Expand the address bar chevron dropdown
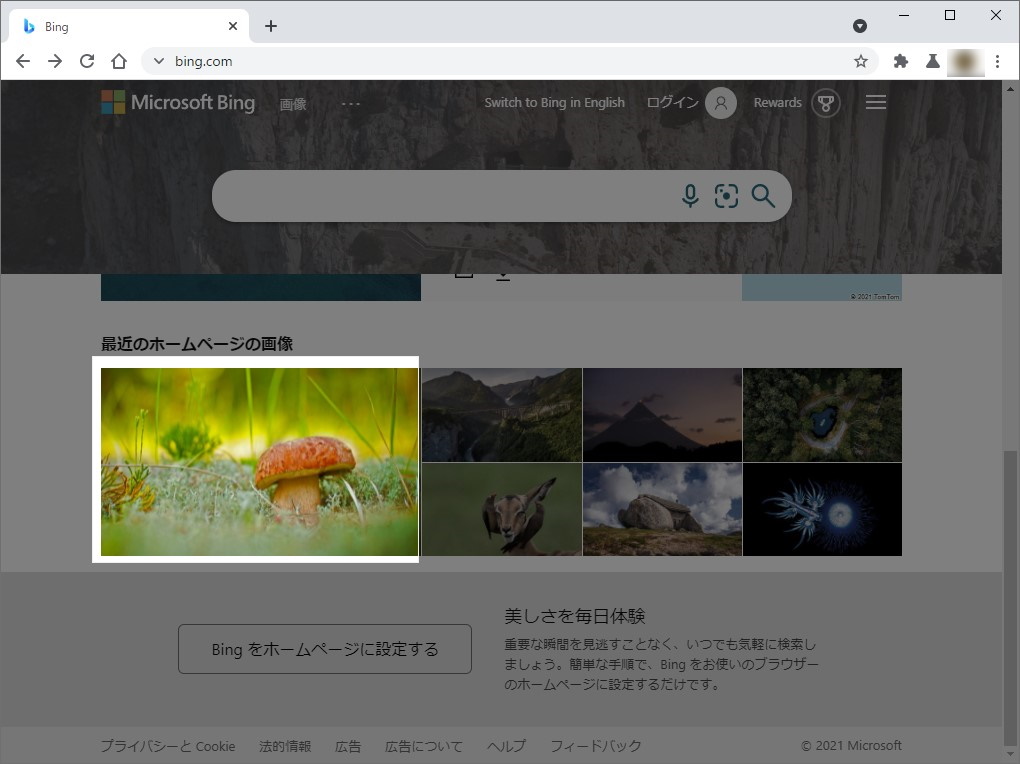This screenshot has width=1020, height=764. [157, 61]
